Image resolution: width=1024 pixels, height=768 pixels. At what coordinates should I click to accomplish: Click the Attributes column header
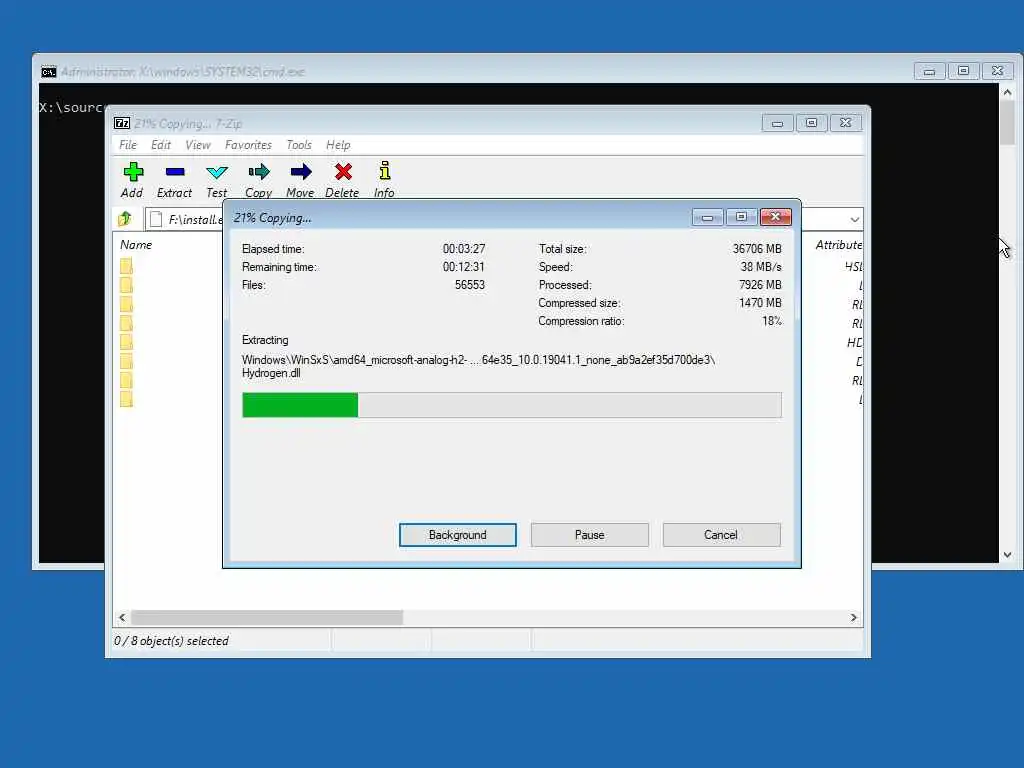(x=839, y=245)
